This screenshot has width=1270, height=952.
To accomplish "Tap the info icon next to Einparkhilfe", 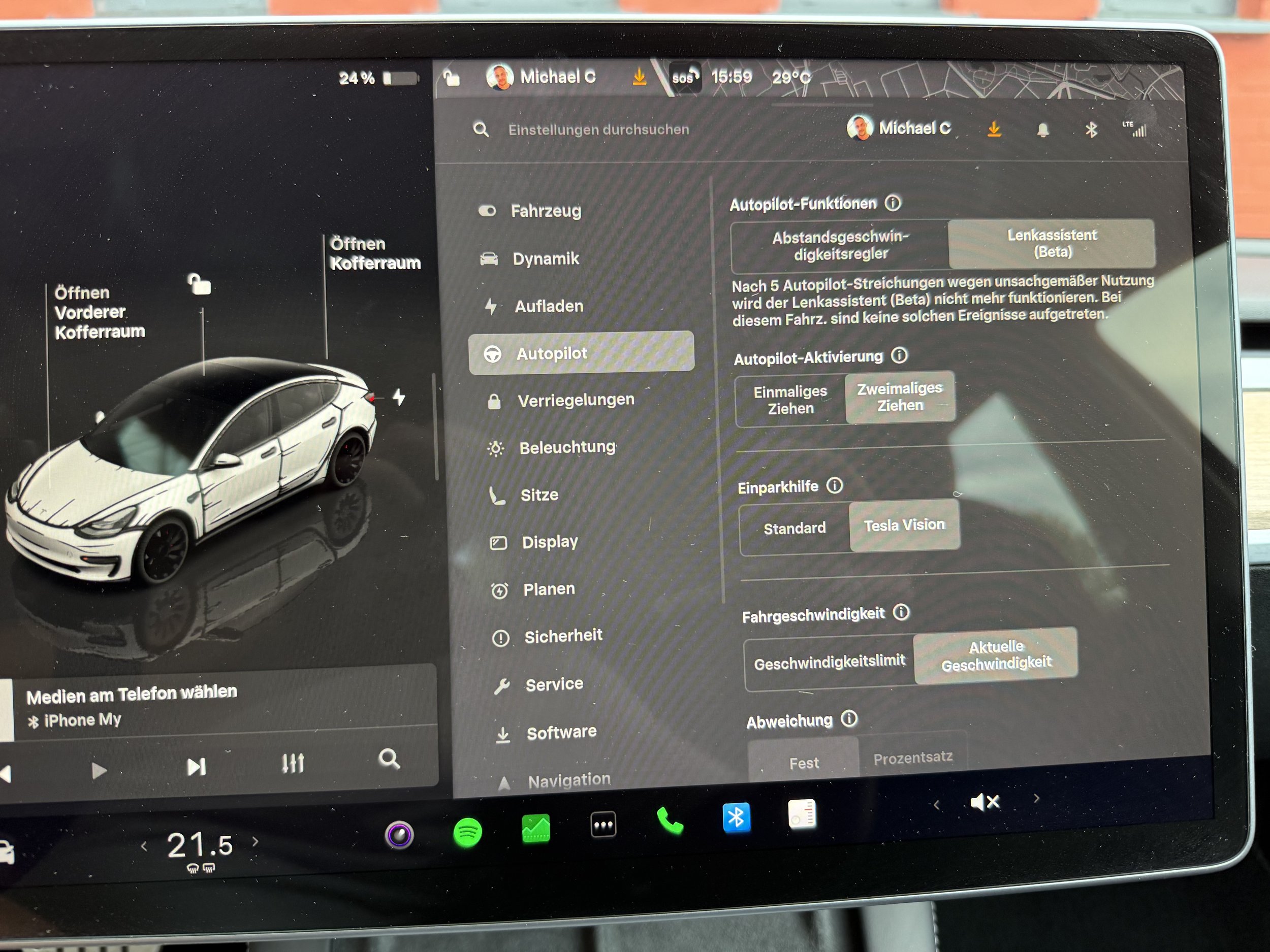I will [834, 485].
